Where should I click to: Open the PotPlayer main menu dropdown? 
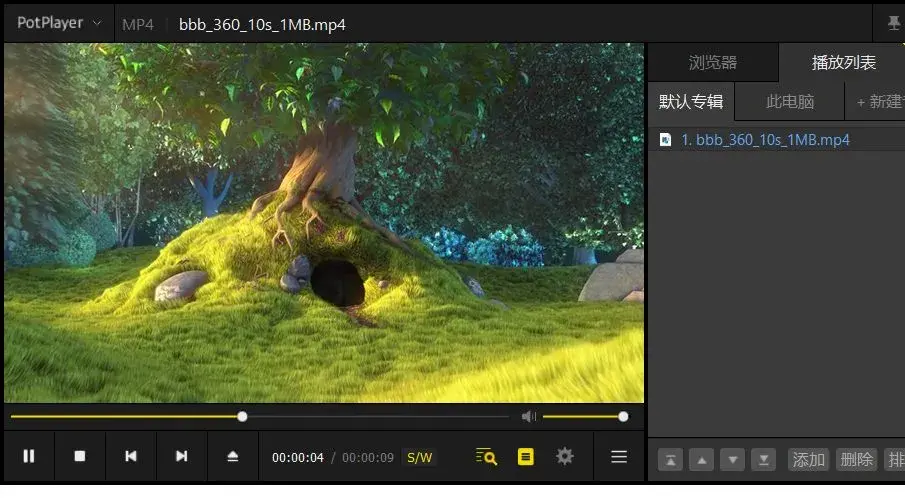coord(59,23)
